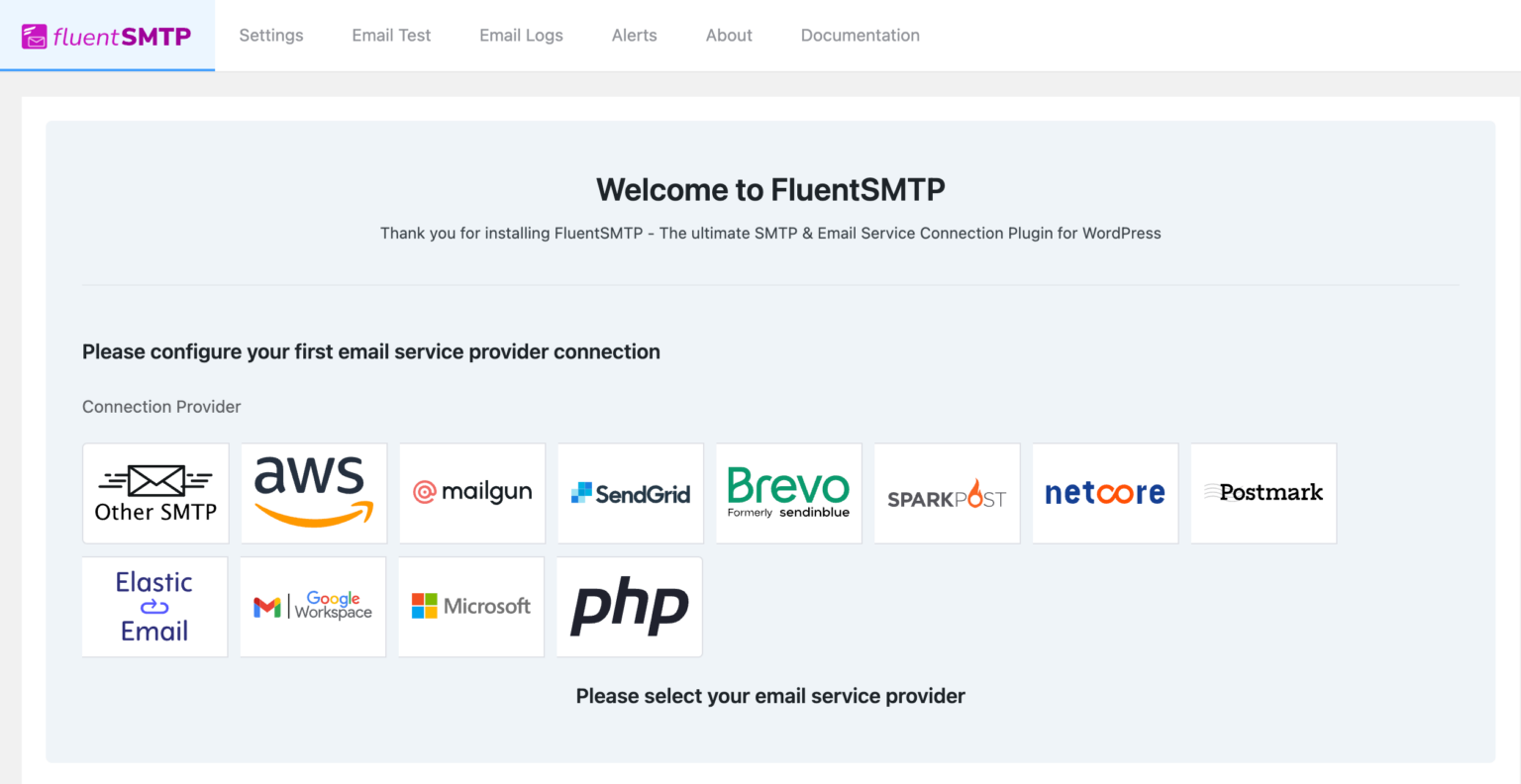Screen dimensions: 1521x784
Task: Switch to the Email Test tab
Action: [x=390, y=35]
